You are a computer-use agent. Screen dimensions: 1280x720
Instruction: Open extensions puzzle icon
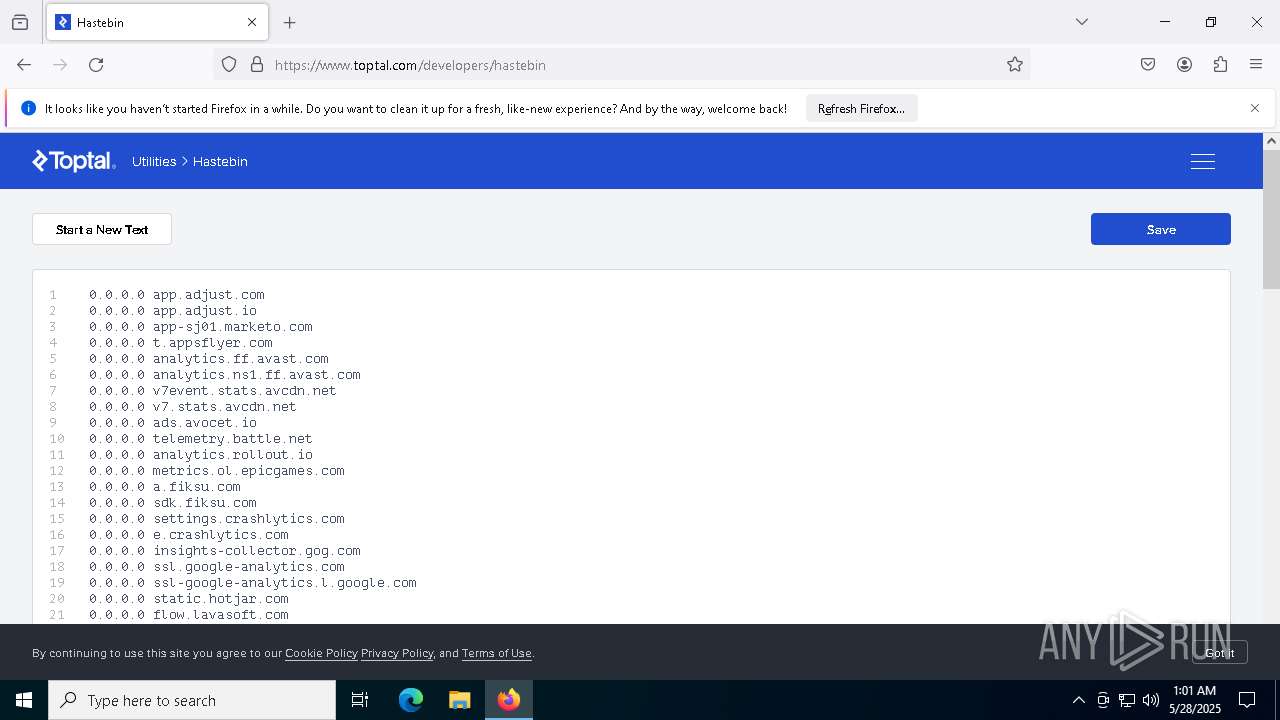(x=1220, y=65)
